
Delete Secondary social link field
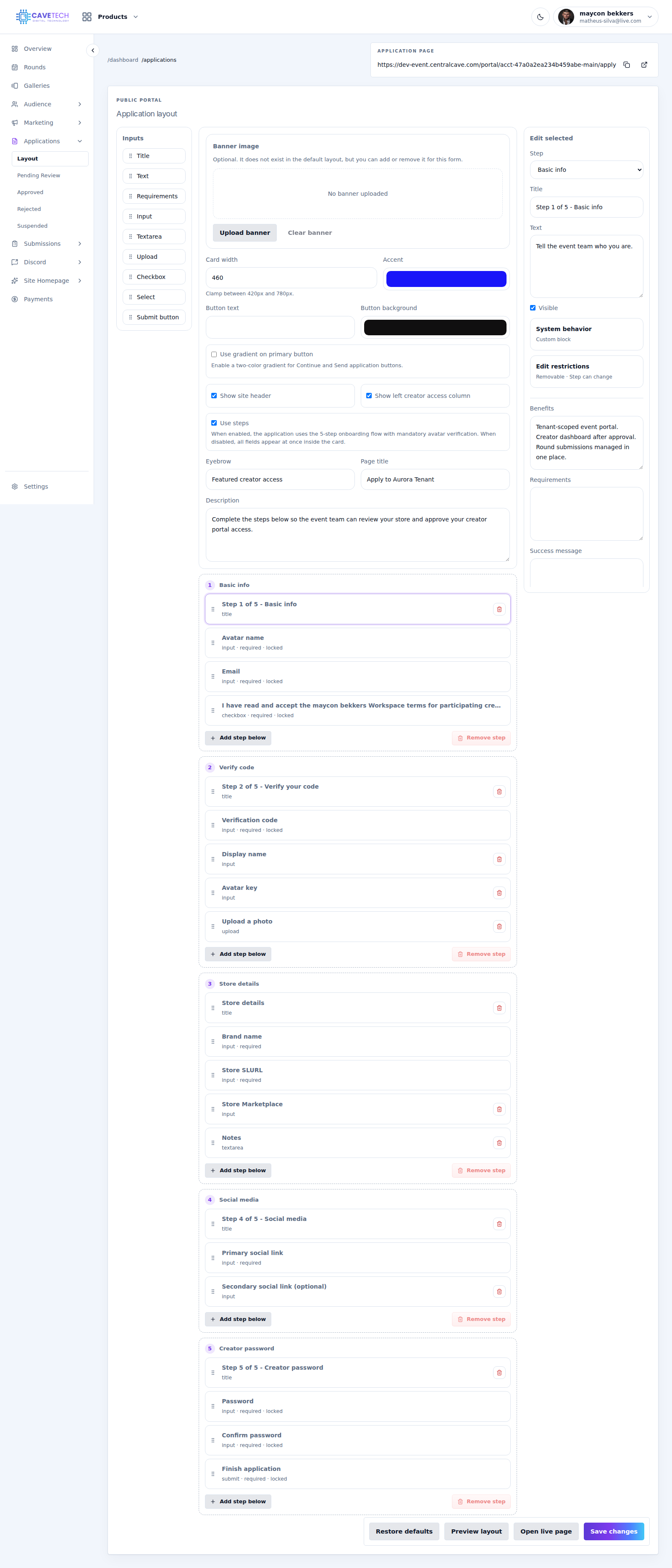coord(499,1292)
